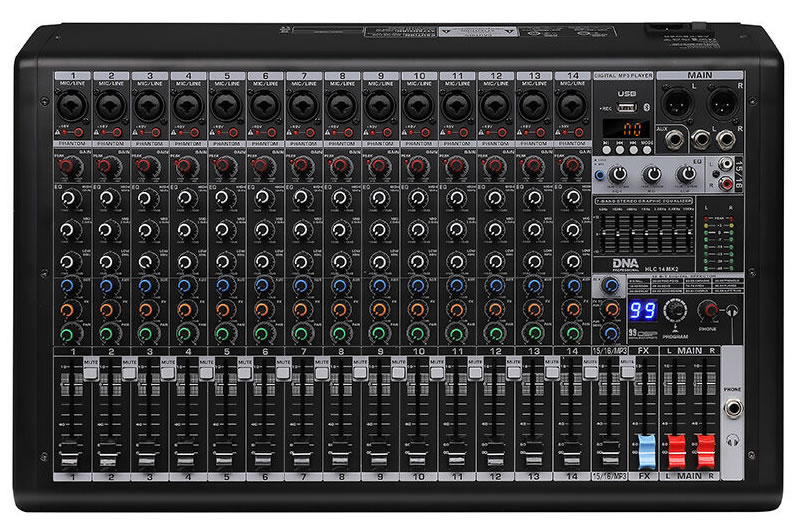Click the first band slider of the graphic equalizer
796x520 pixels.
tap(604, 233)
